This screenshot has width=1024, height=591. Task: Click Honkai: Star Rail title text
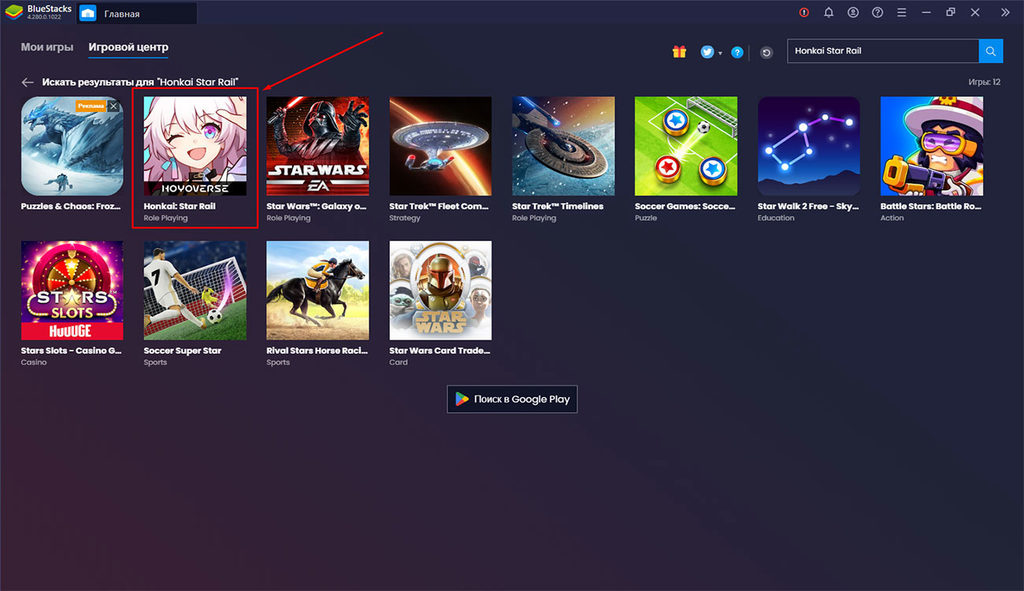(180, 206)
